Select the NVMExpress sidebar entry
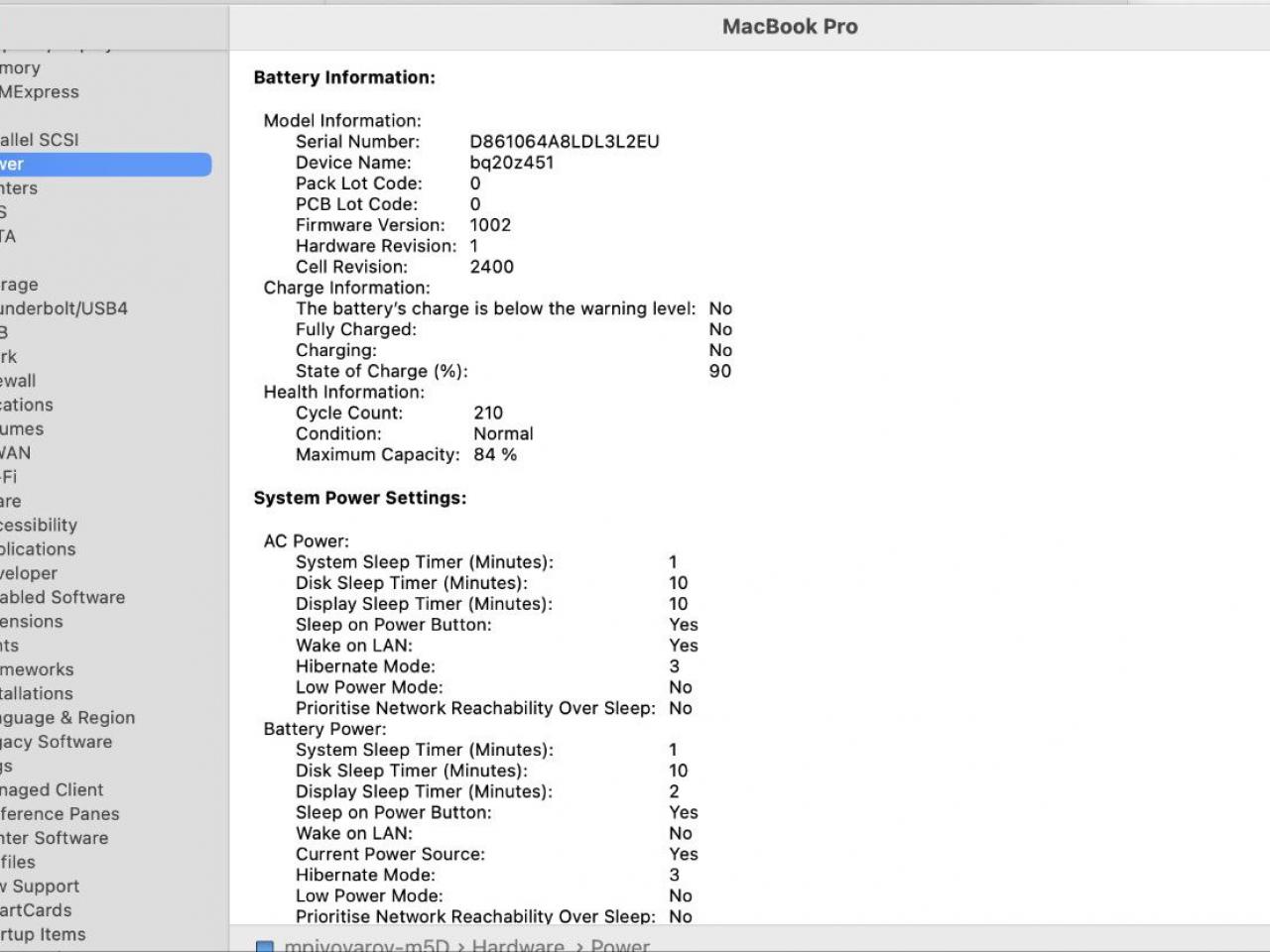The height and width of the screenshot is (952, 1270). [x=40, y=92]
